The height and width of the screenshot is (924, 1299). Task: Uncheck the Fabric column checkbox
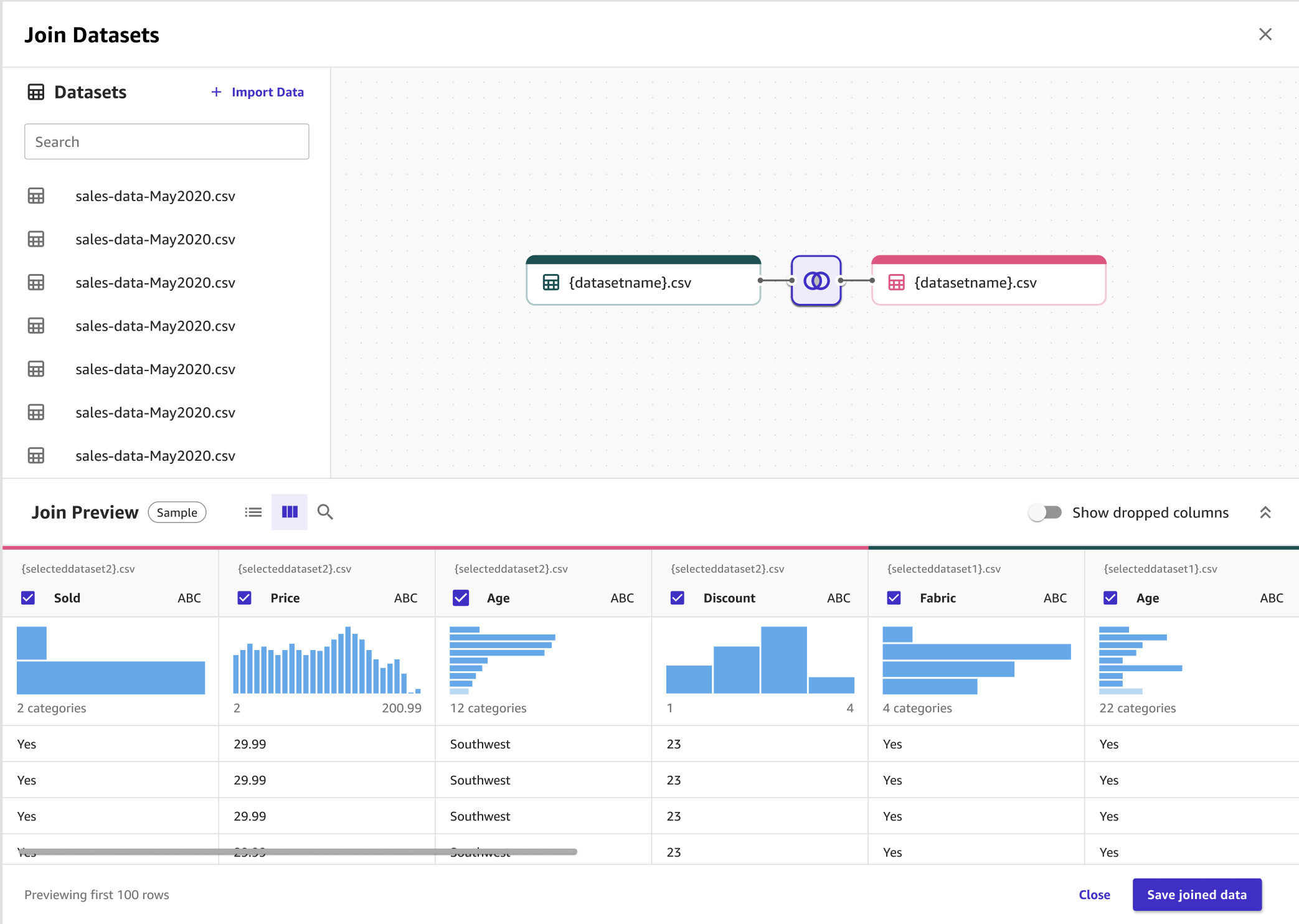[894, 598]
